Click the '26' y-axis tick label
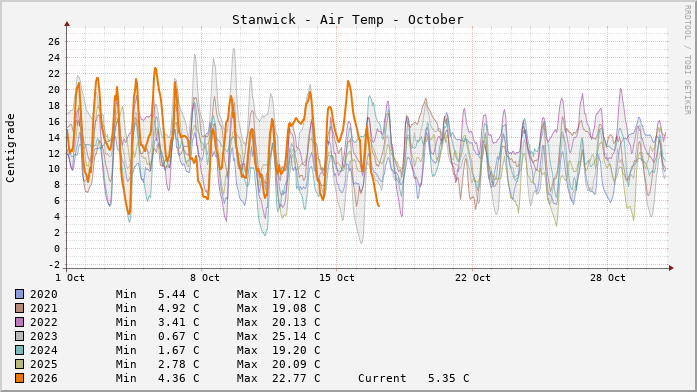 coord(54,42)
